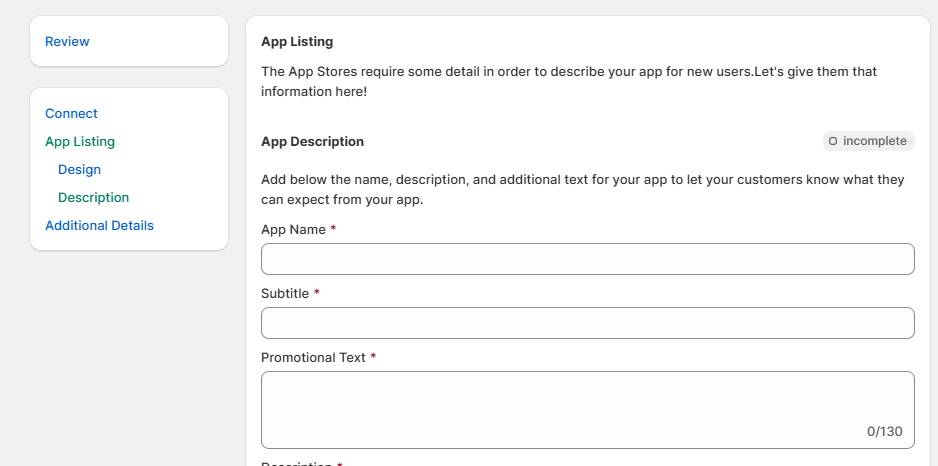Image resolution: width=938 pixels, height=466 pixels.
Task: Focus the App Name input field
Action: pos(587,259)
